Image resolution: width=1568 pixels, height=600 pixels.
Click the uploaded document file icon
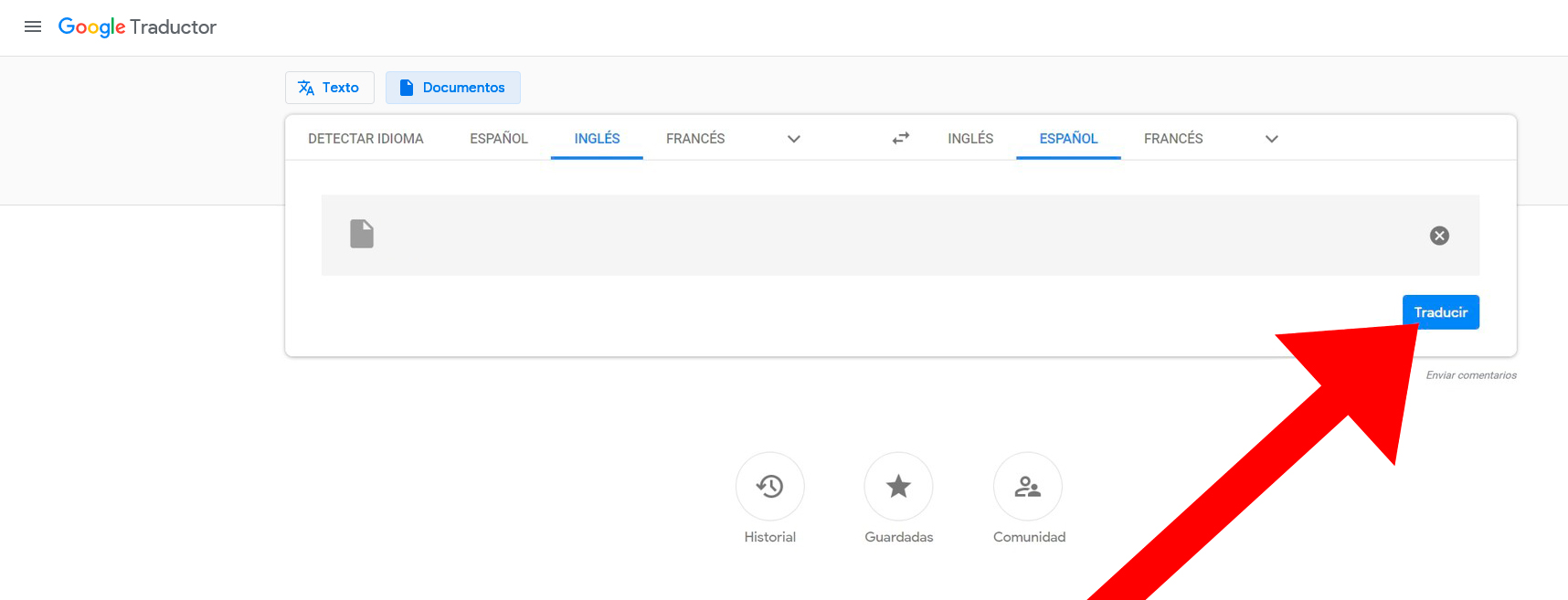[x=362, y=234]
